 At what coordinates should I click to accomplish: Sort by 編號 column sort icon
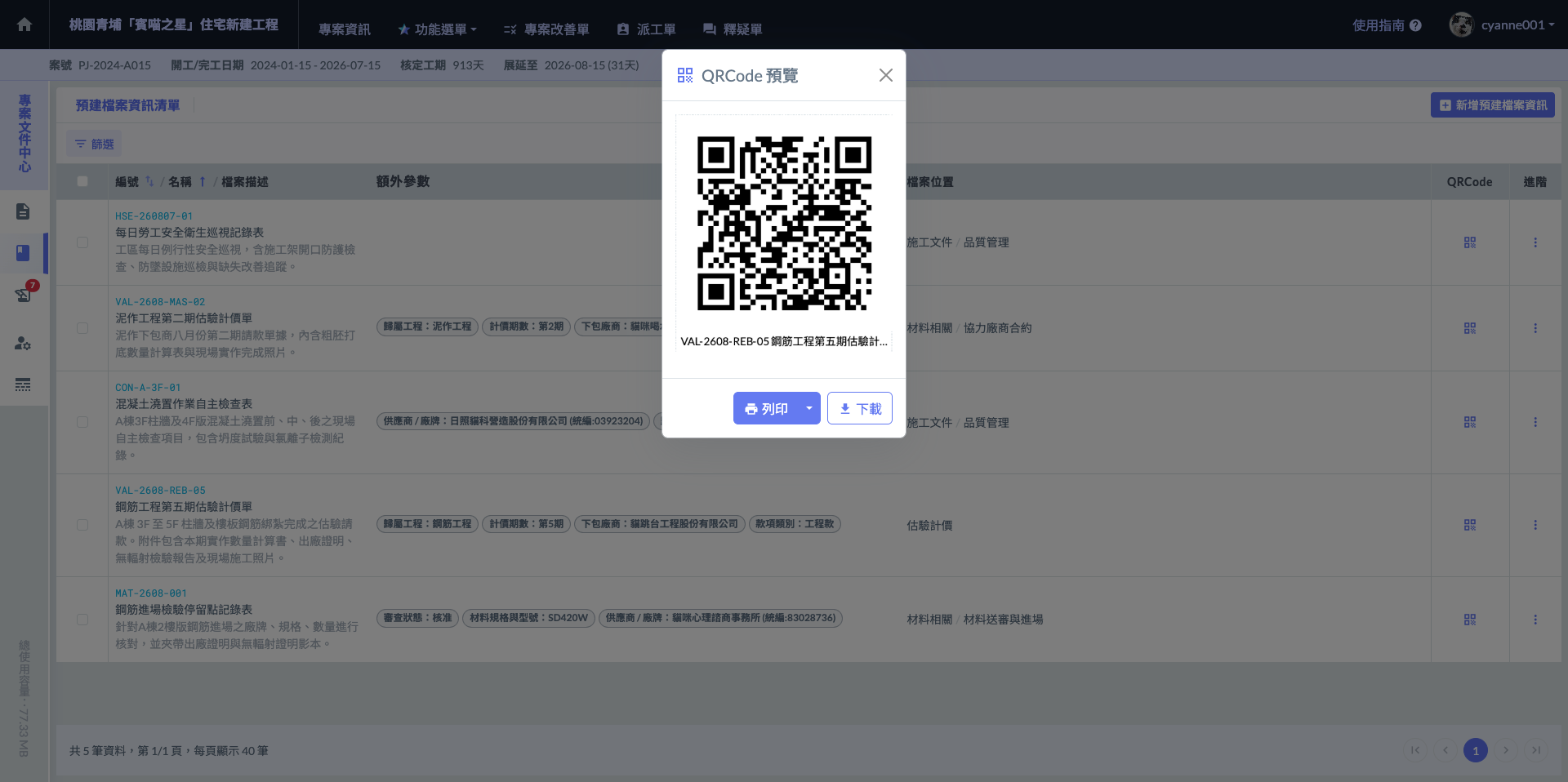[x=149, y=181]
